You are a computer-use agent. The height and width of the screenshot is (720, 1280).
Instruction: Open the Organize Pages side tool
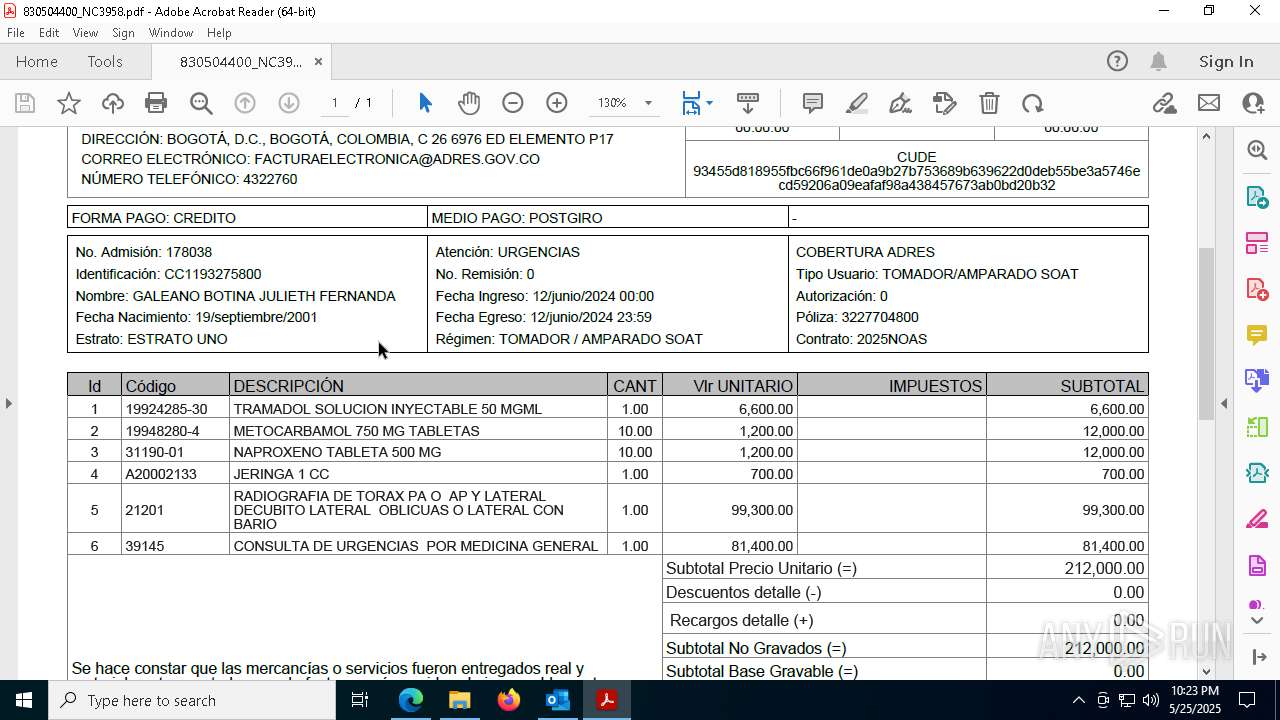click(1257, 242)
